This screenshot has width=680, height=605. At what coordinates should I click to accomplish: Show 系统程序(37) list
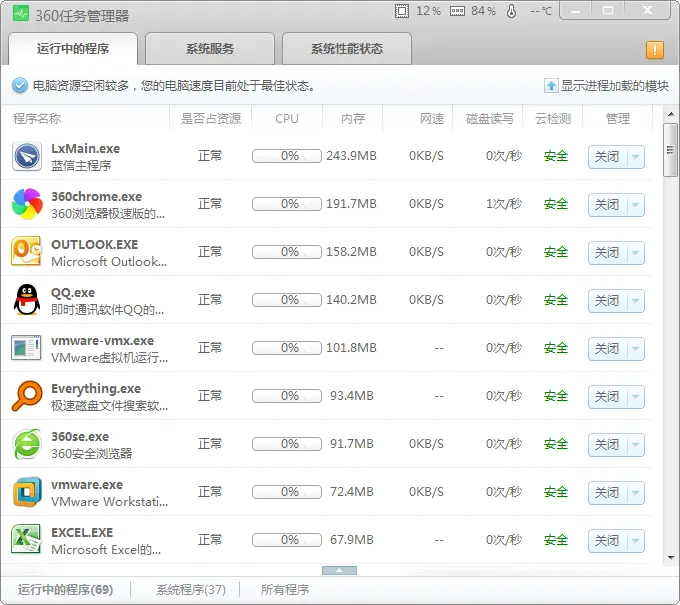(x=190, y=590)
